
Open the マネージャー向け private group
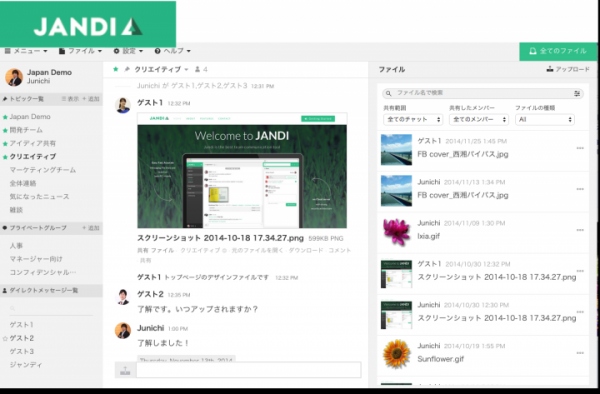point(36,259)
